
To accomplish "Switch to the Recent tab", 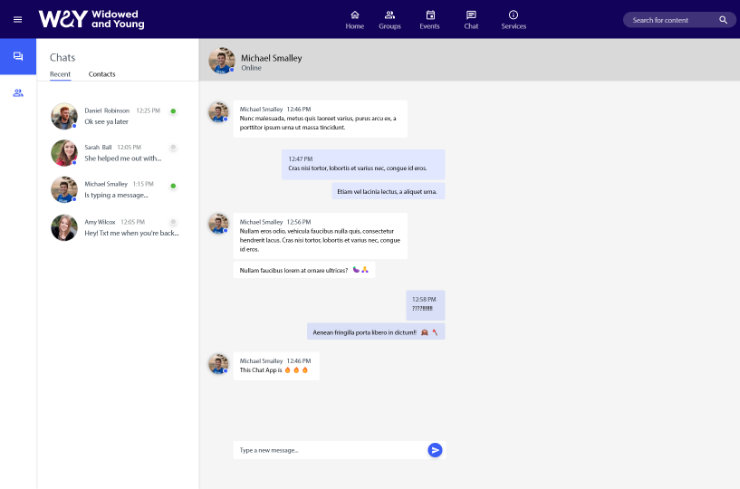I will tap(60, 74).
